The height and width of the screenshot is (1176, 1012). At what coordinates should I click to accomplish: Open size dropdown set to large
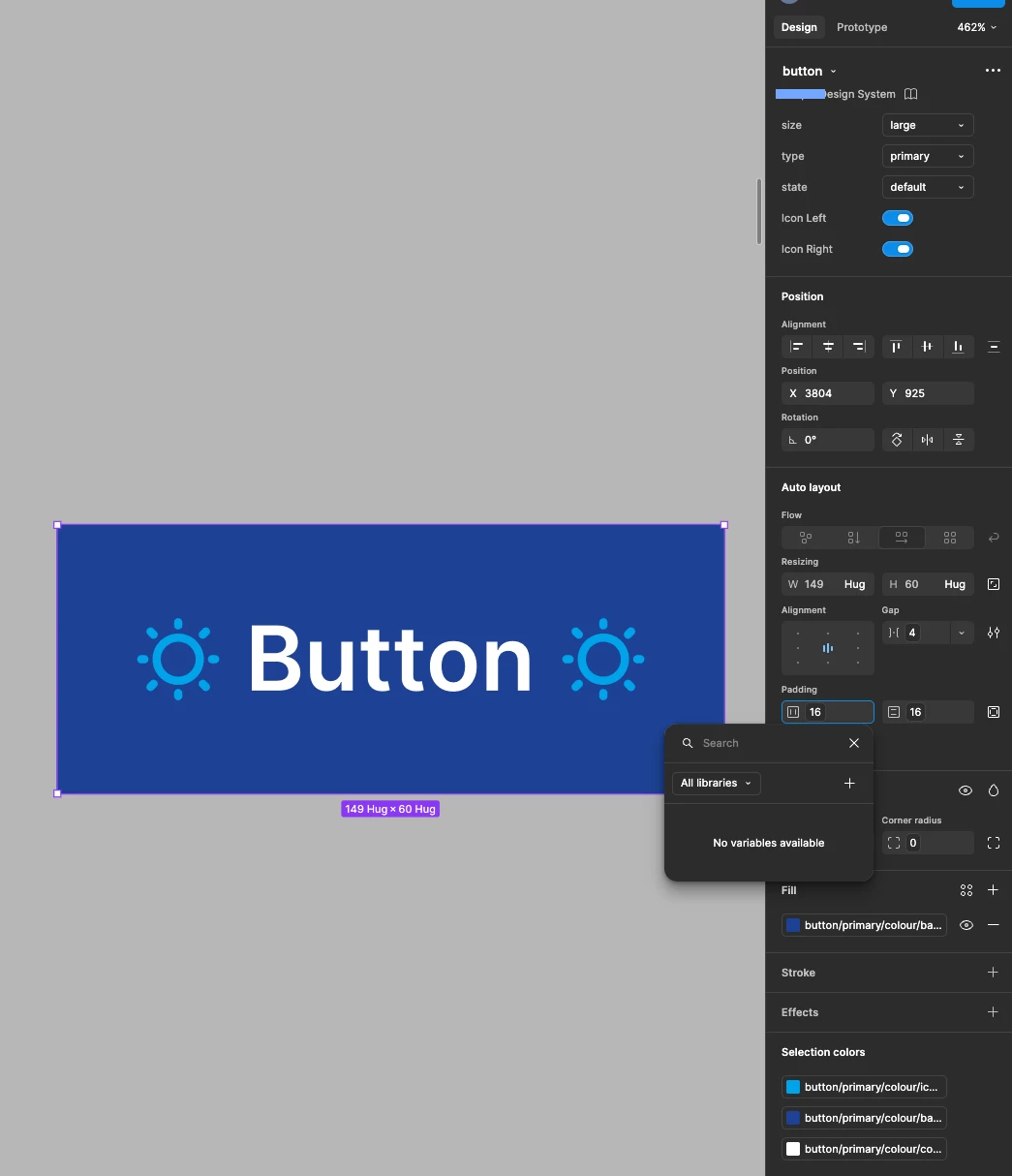928,125
